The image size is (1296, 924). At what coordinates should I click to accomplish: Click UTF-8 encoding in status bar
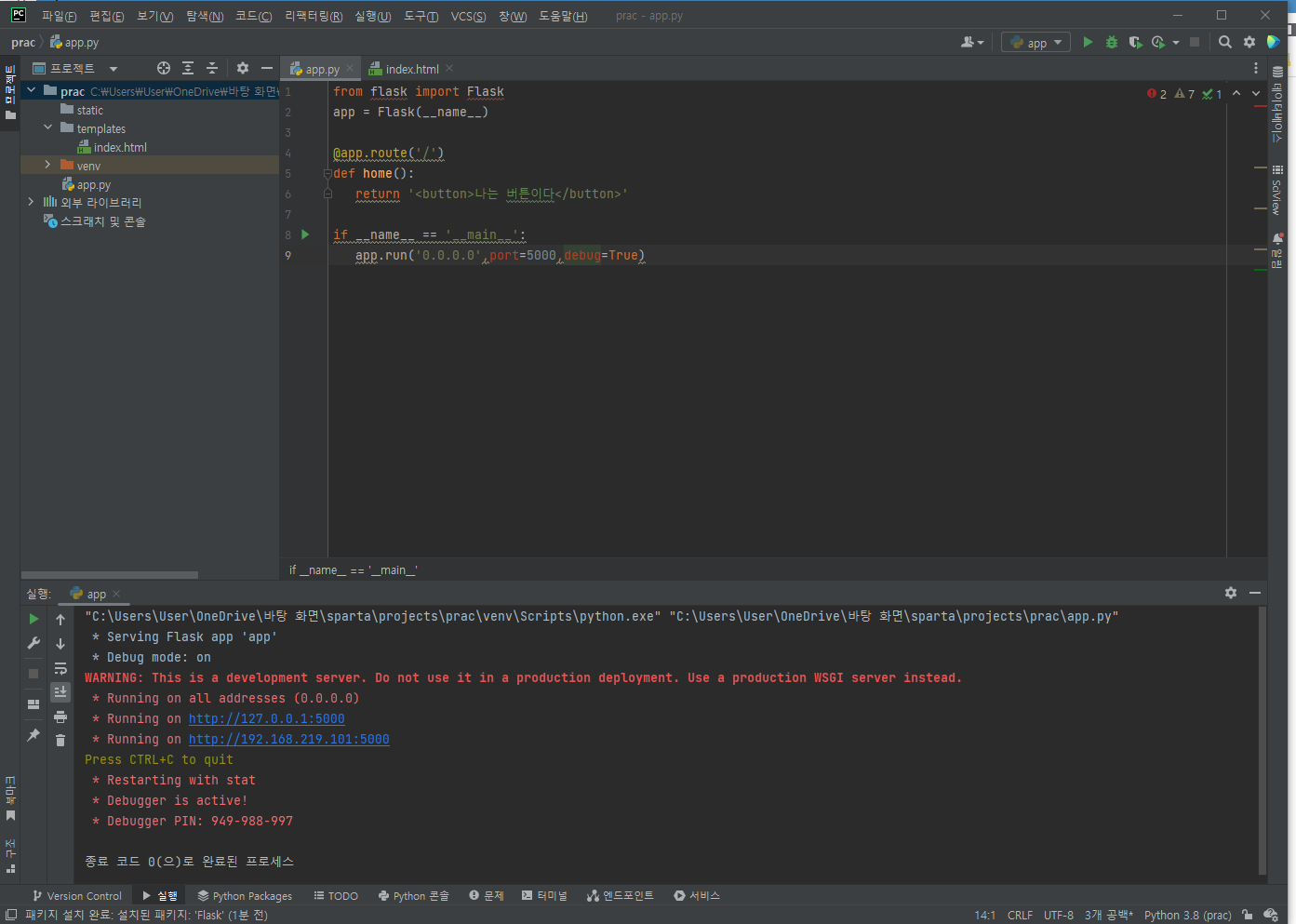pos(1059,916)
